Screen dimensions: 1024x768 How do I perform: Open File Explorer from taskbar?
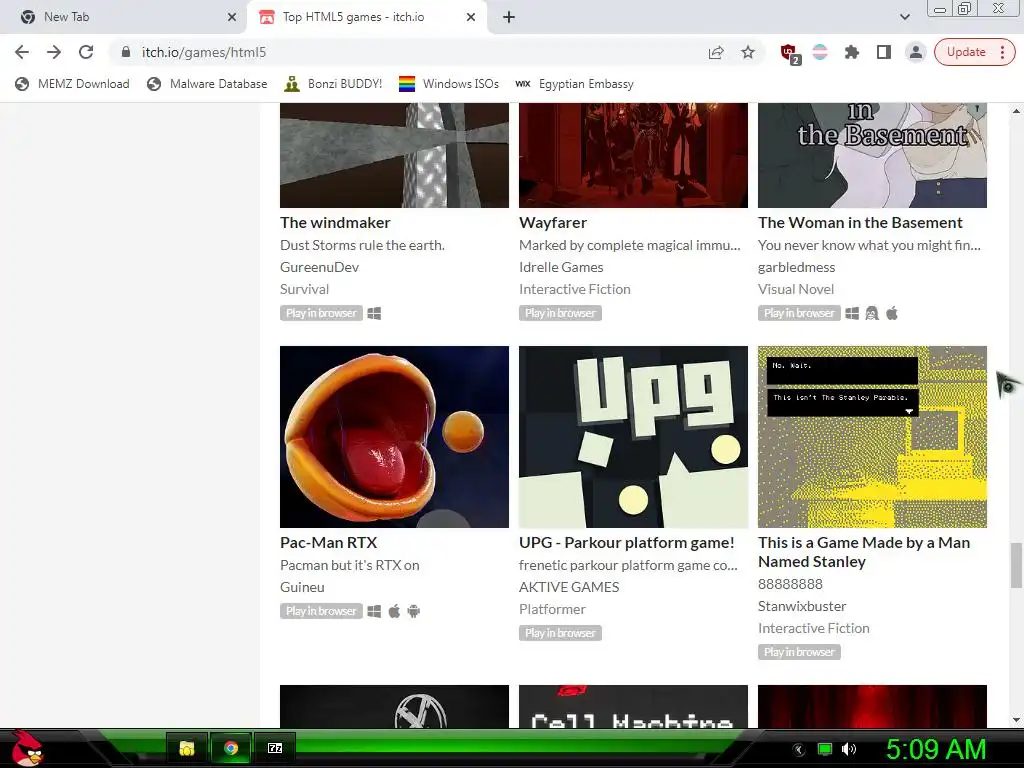(x=187, y=748)
